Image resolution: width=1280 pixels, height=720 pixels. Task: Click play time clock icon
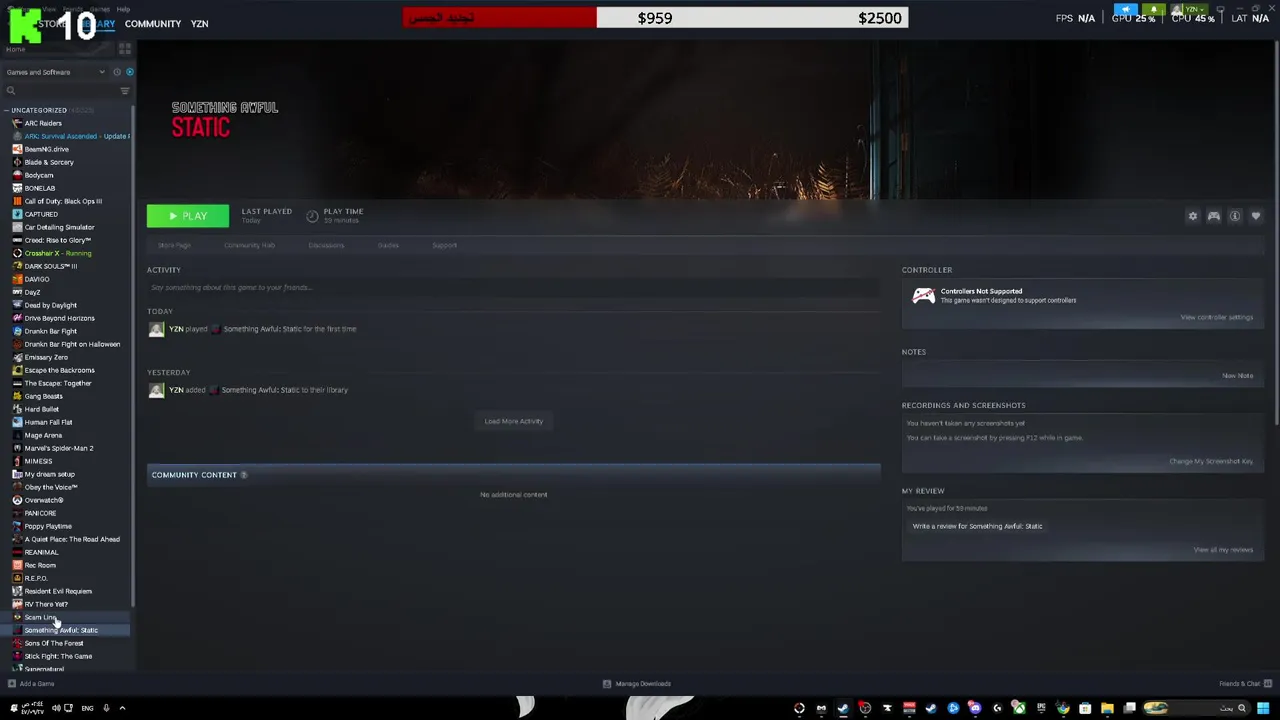pyautogui.click(x=312, y=216)
